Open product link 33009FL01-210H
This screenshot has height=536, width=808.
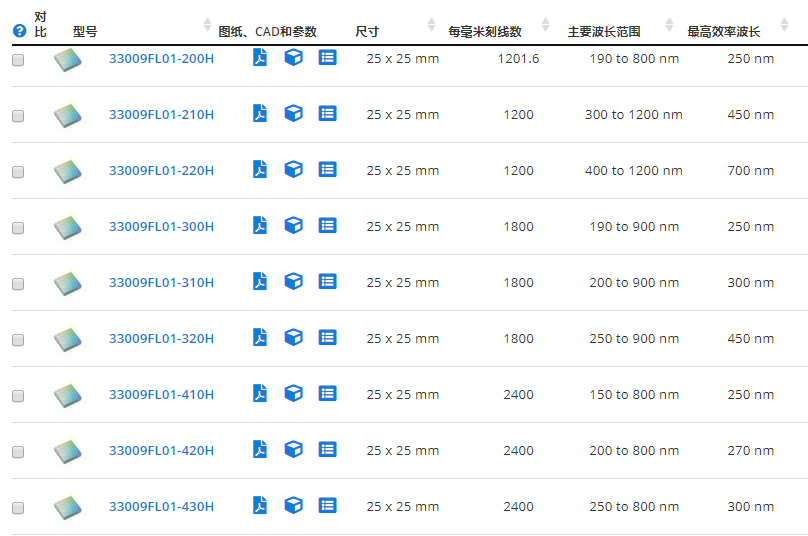coord(161,115)
